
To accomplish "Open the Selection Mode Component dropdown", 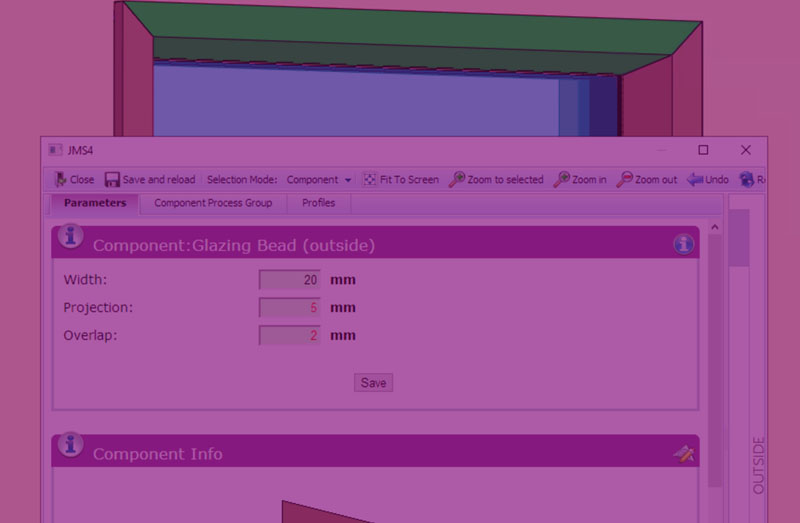I will (x=319, y=180).
